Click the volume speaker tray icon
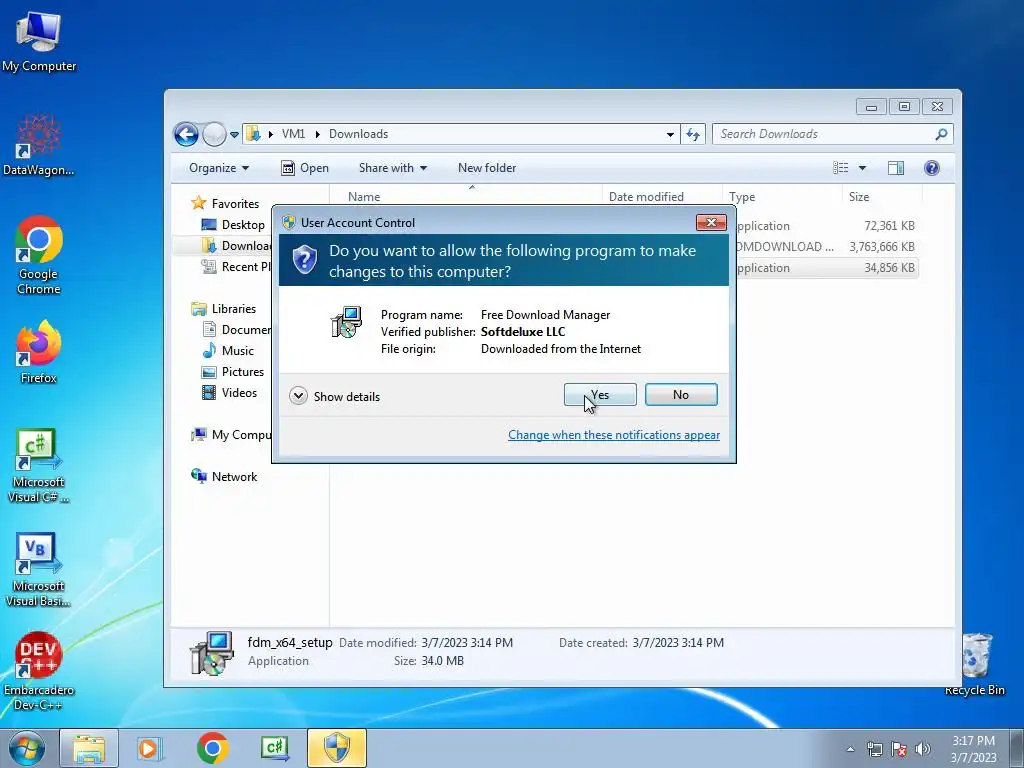The image size is (1024, 768). [923, 749]
